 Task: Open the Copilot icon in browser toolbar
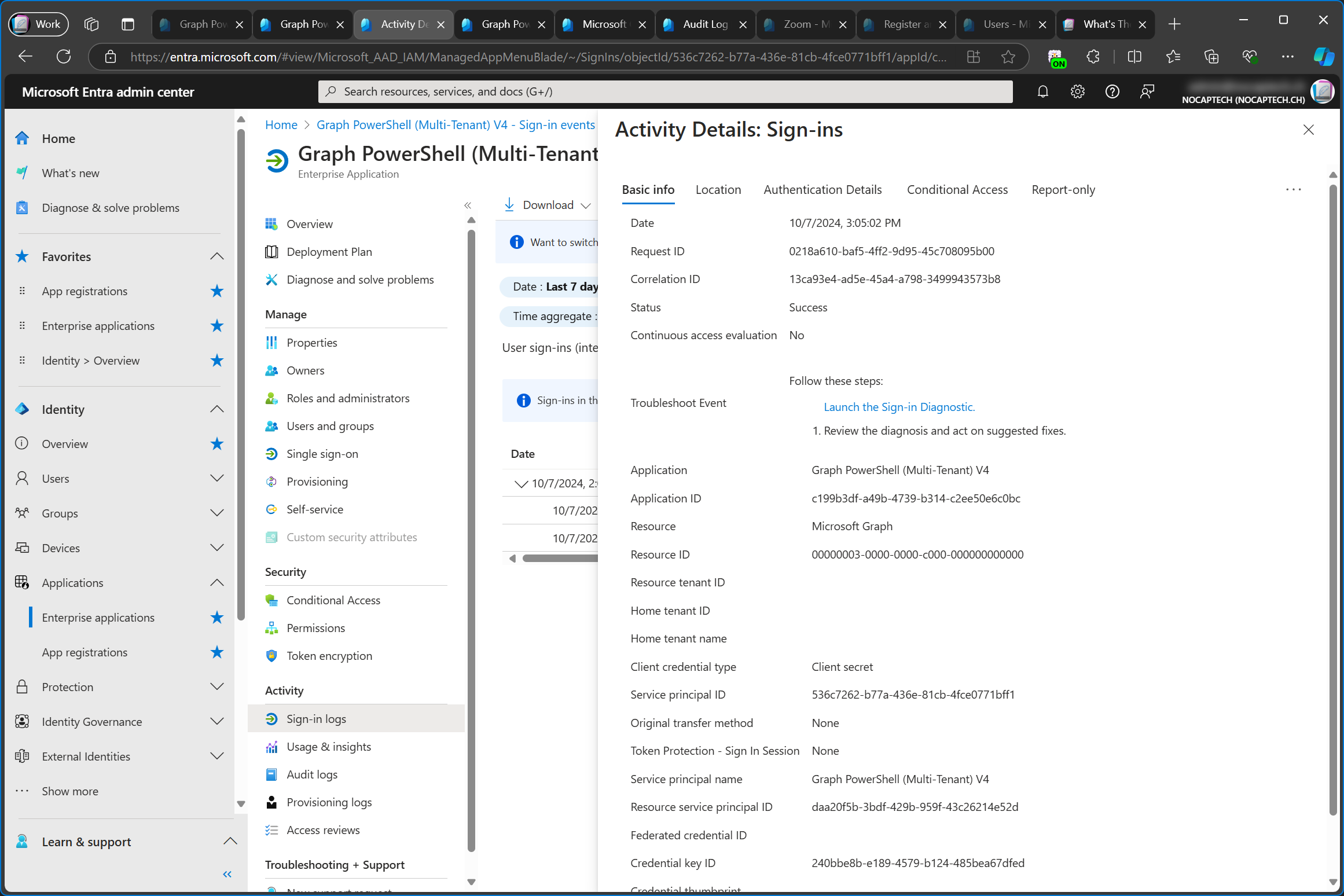[x=1324, y=57]
